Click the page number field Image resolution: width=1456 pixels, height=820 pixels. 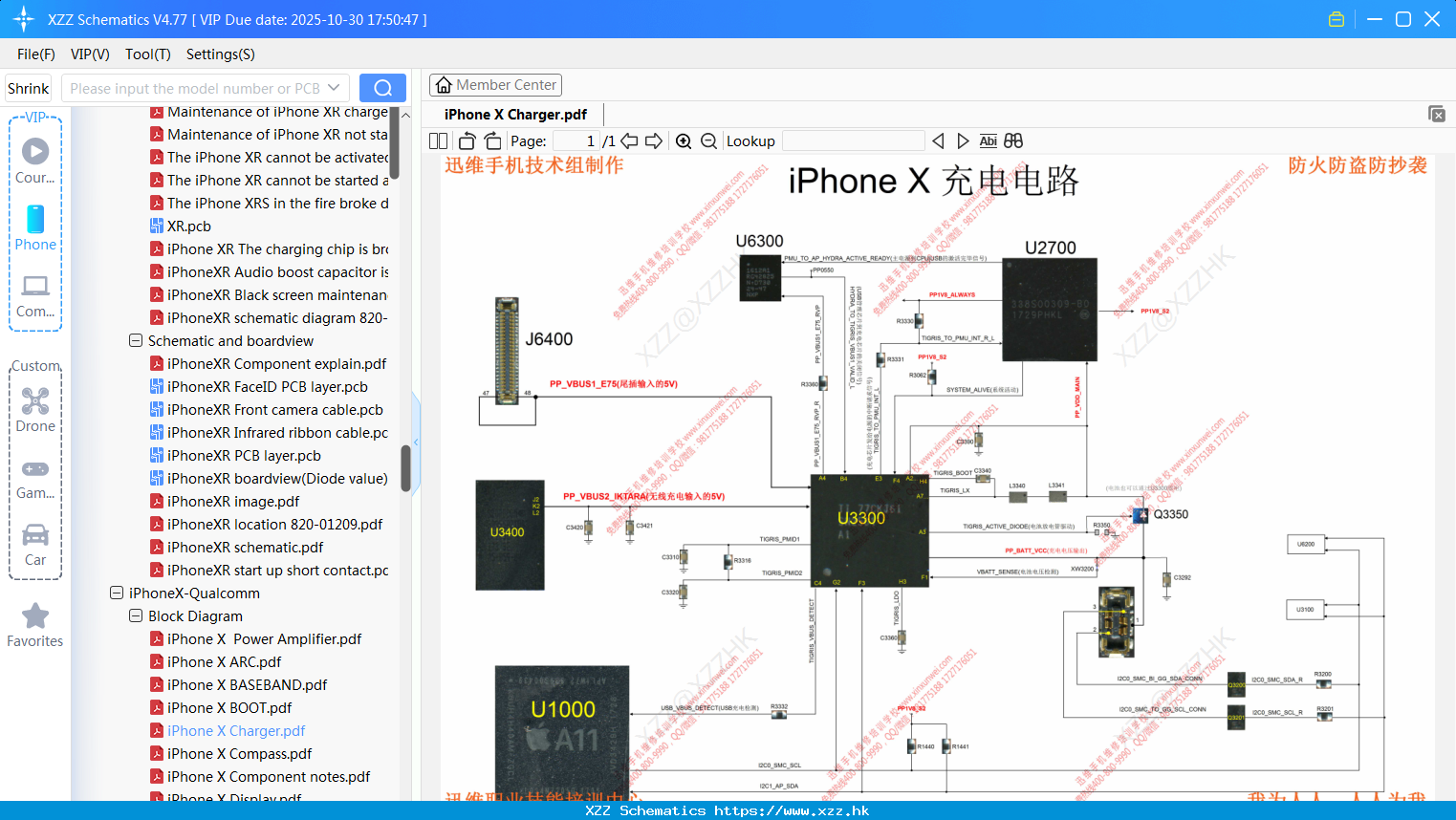click(x=576, y=140)
